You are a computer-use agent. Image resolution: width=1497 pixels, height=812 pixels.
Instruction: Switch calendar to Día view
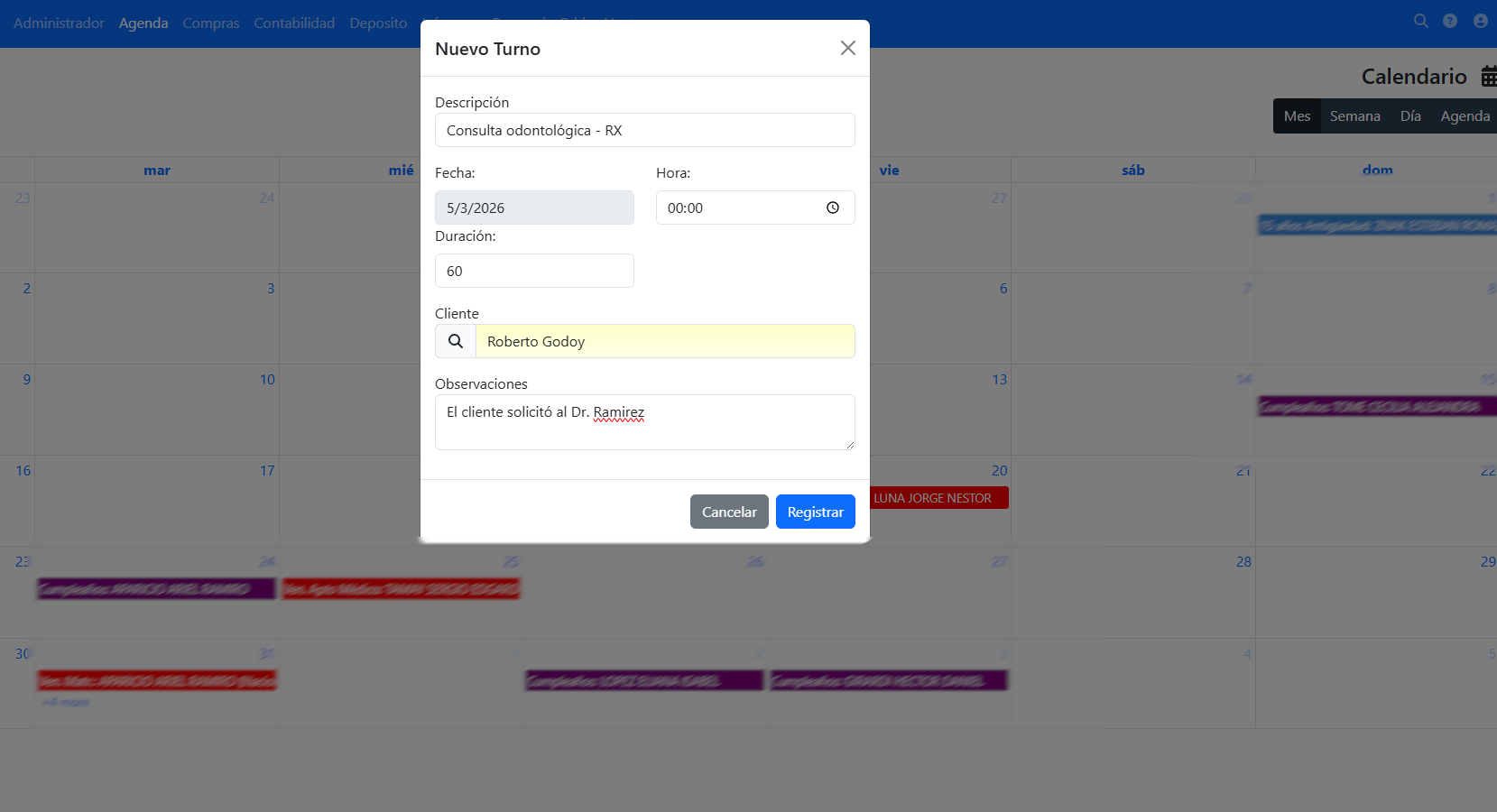click(1410, 116)
